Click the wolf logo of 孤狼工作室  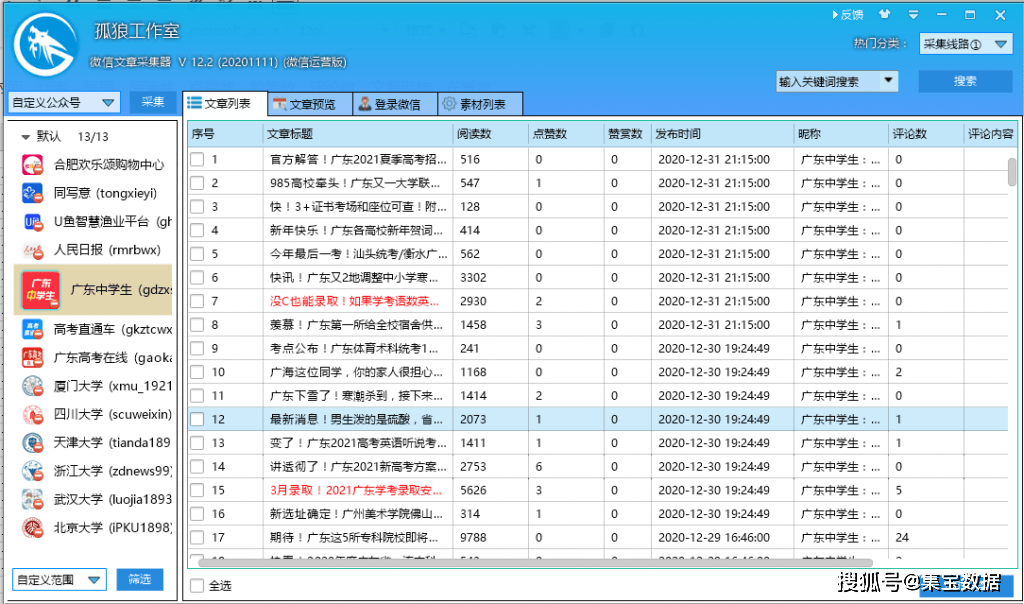[x=45, y=43]
